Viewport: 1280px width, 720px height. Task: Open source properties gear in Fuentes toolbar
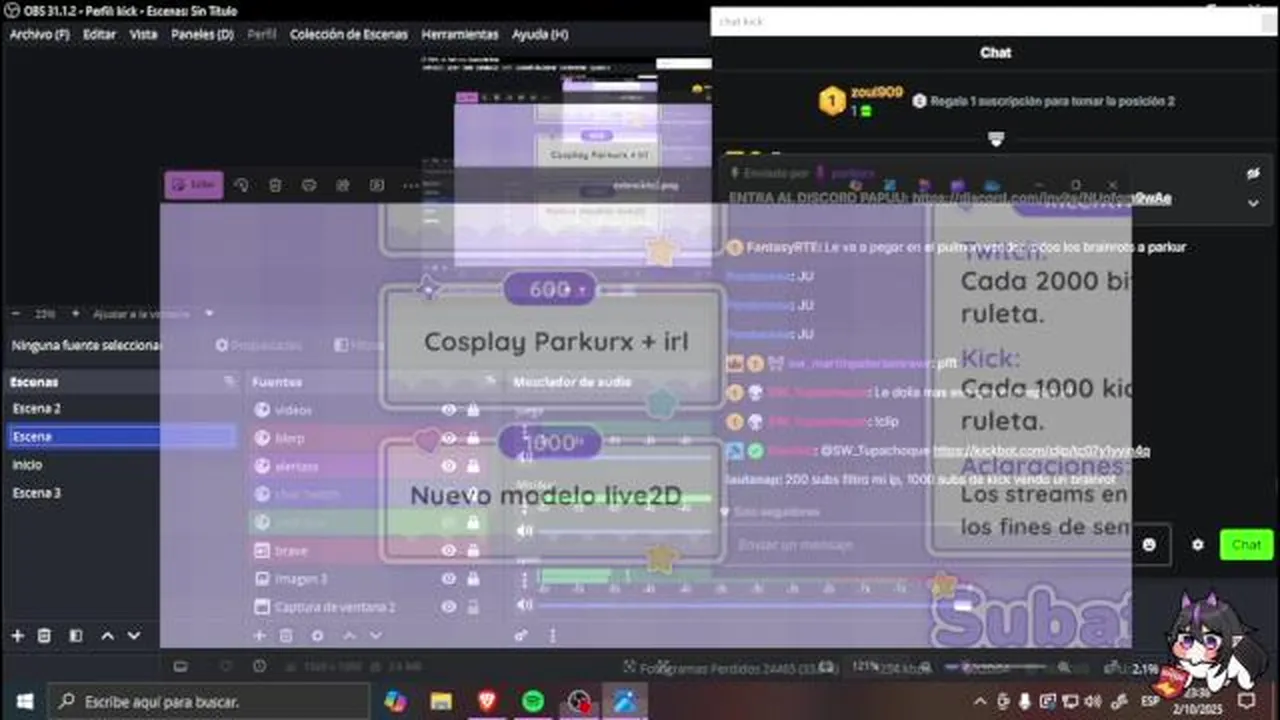point(318,636)
